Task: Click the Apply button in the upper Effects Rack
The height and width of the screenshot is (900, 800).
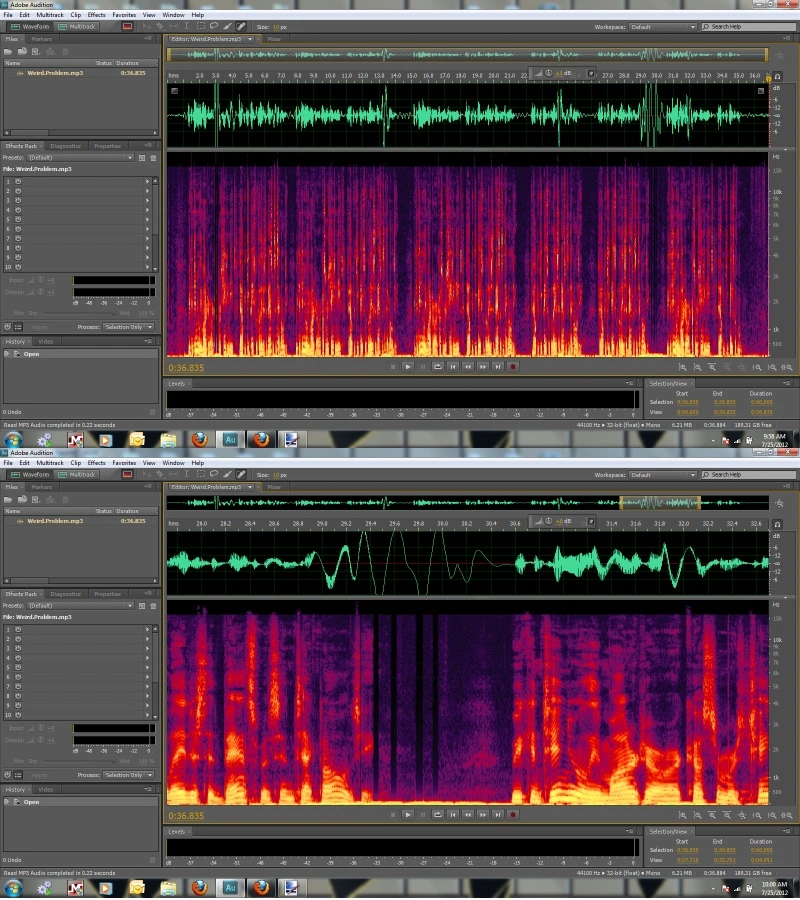Action: [x=39, y=327]
